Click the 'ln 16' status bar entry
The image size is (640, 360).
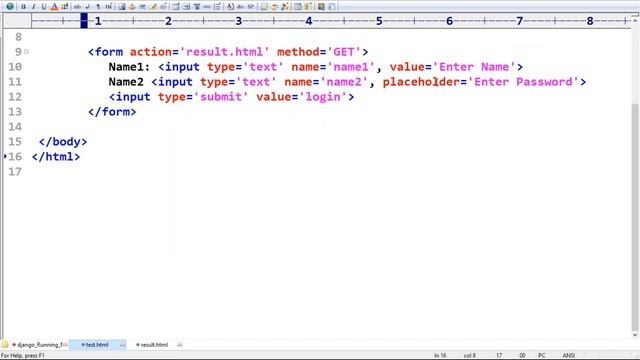point(440,356)
